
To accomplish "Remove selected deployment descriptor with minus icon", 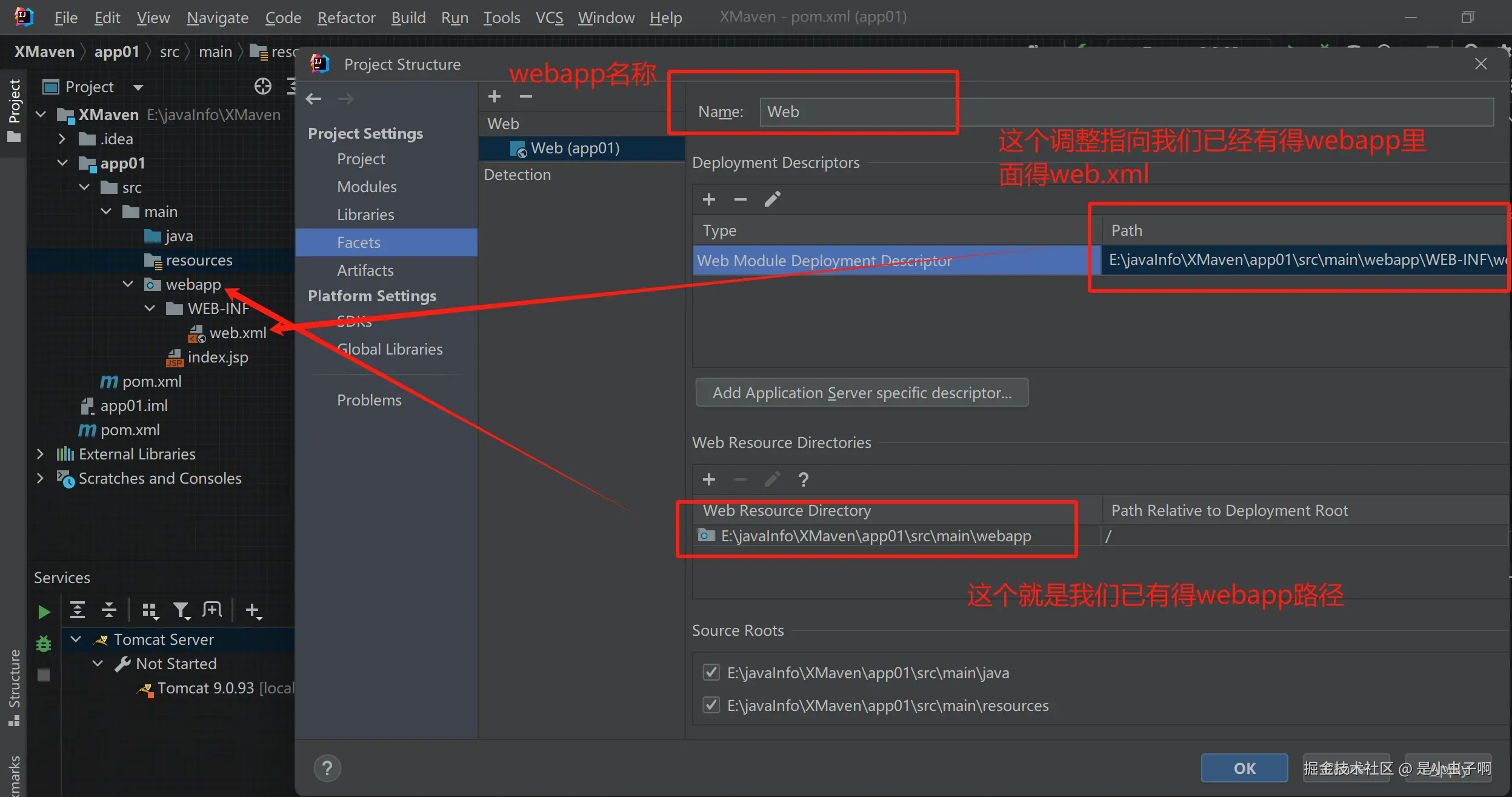I will [740, 199].
